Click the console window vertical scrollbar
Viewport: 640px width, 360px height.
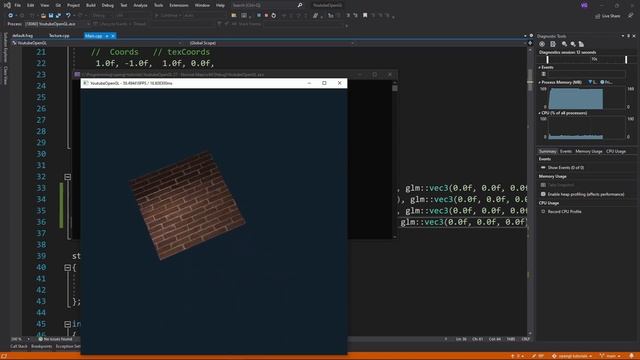click(395, 160)
